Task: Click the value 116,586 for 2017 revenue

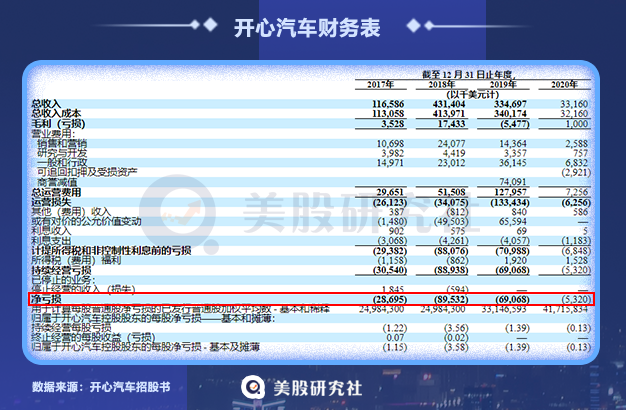Action: click(388, 104)
